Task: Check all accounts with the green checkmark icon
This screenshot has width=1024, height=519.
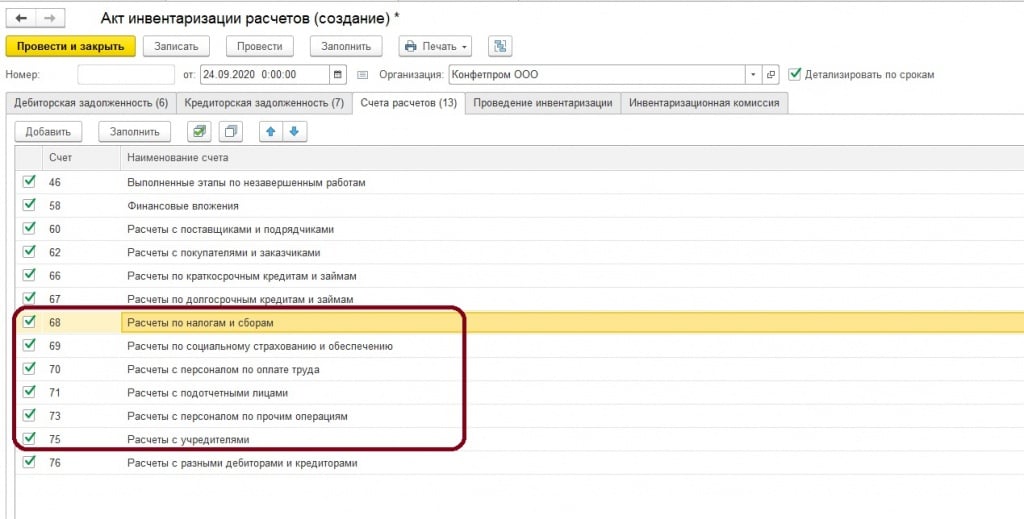Action: [200, 131]
